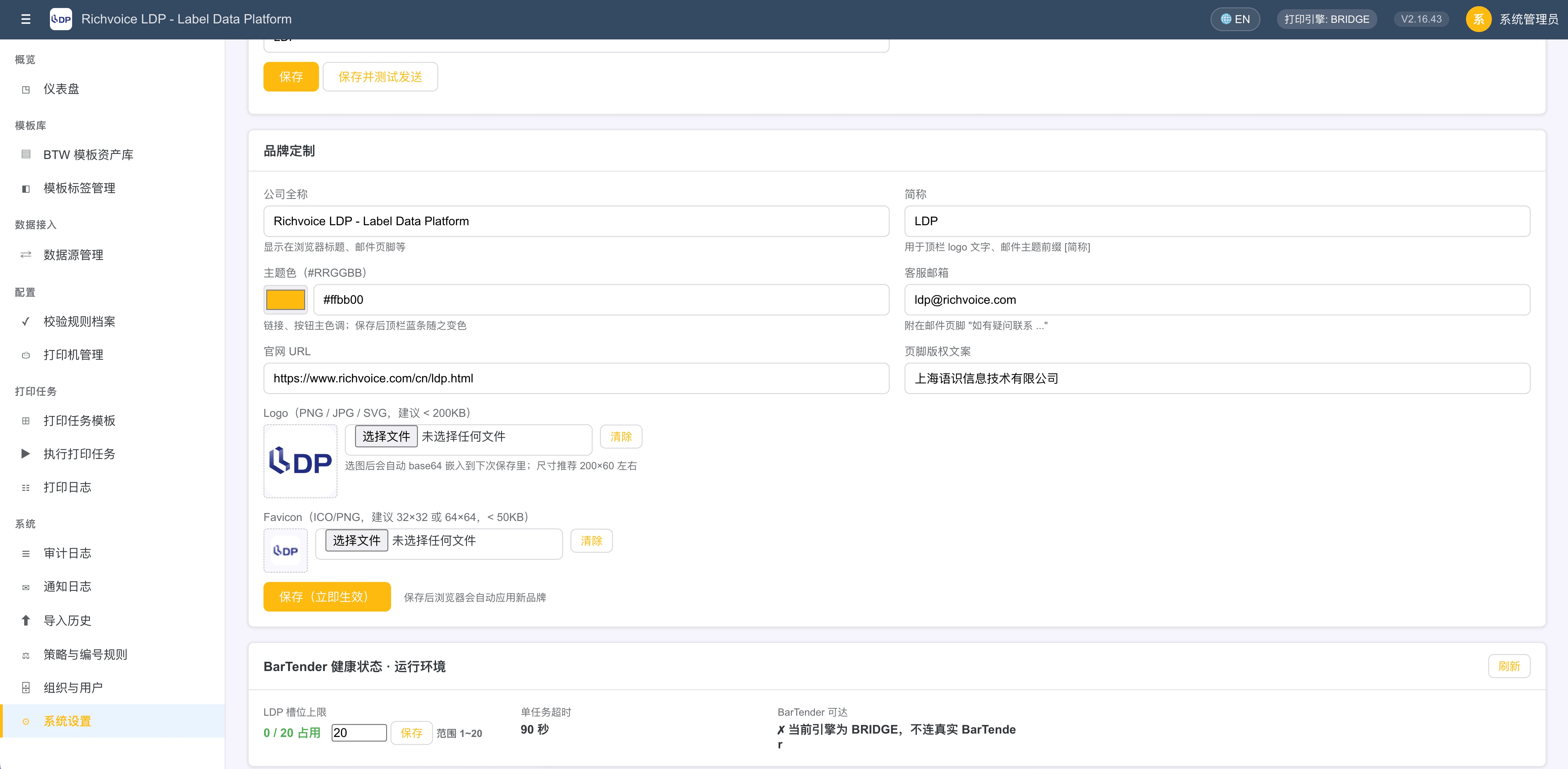Click 保存（立即生效）button
This screenshot has height=769, width=1568.
pos(327,597)
